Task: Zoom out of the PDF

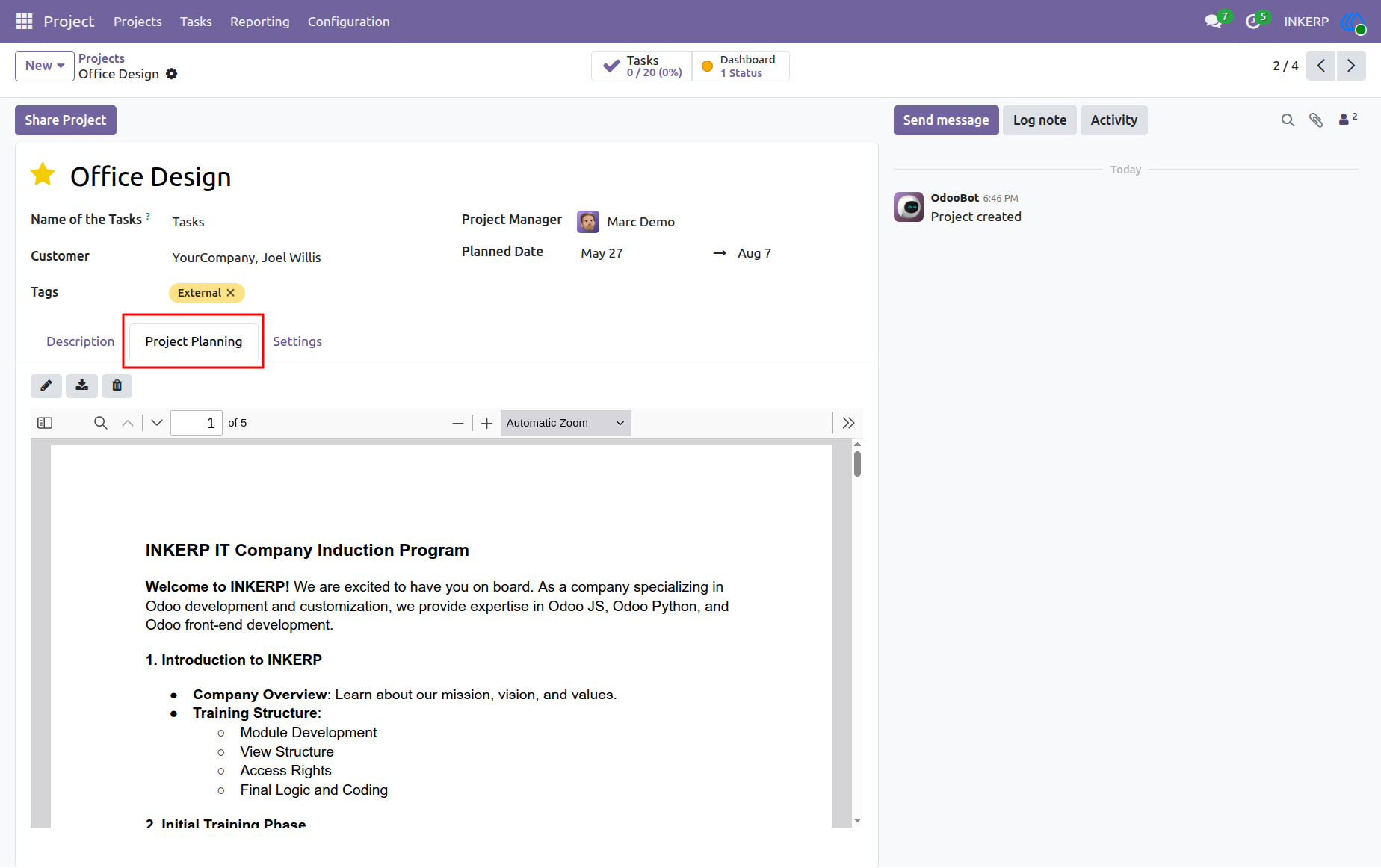Action: [458, 423]
